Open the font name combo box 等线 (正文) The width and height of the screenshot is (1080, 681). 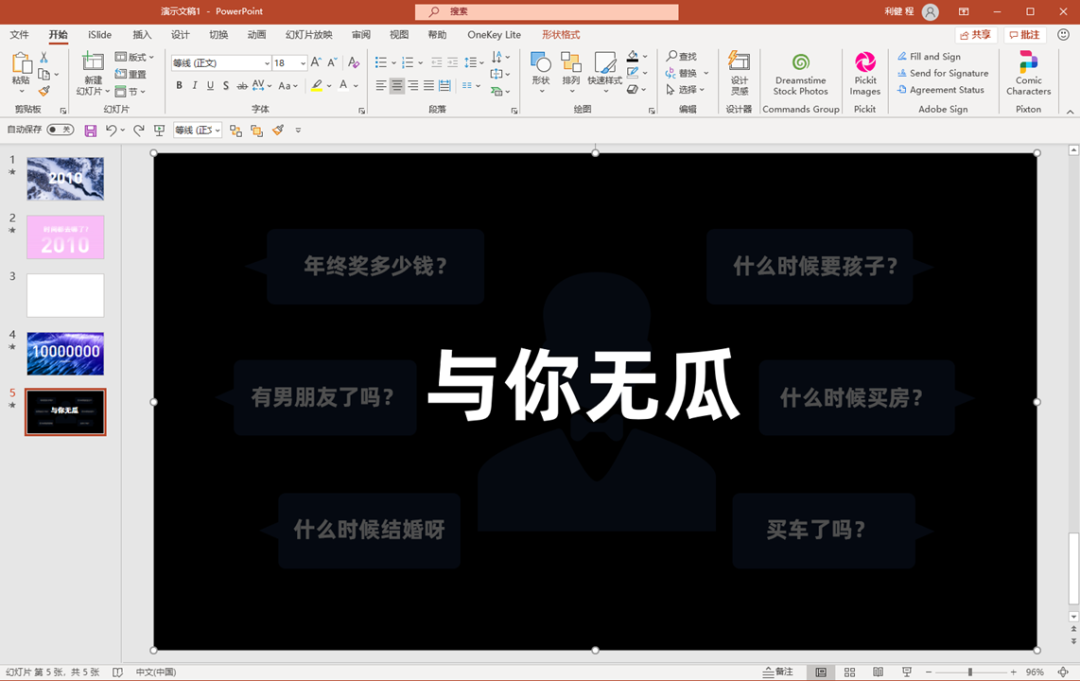pyautogui.click(x=220, y=63)
